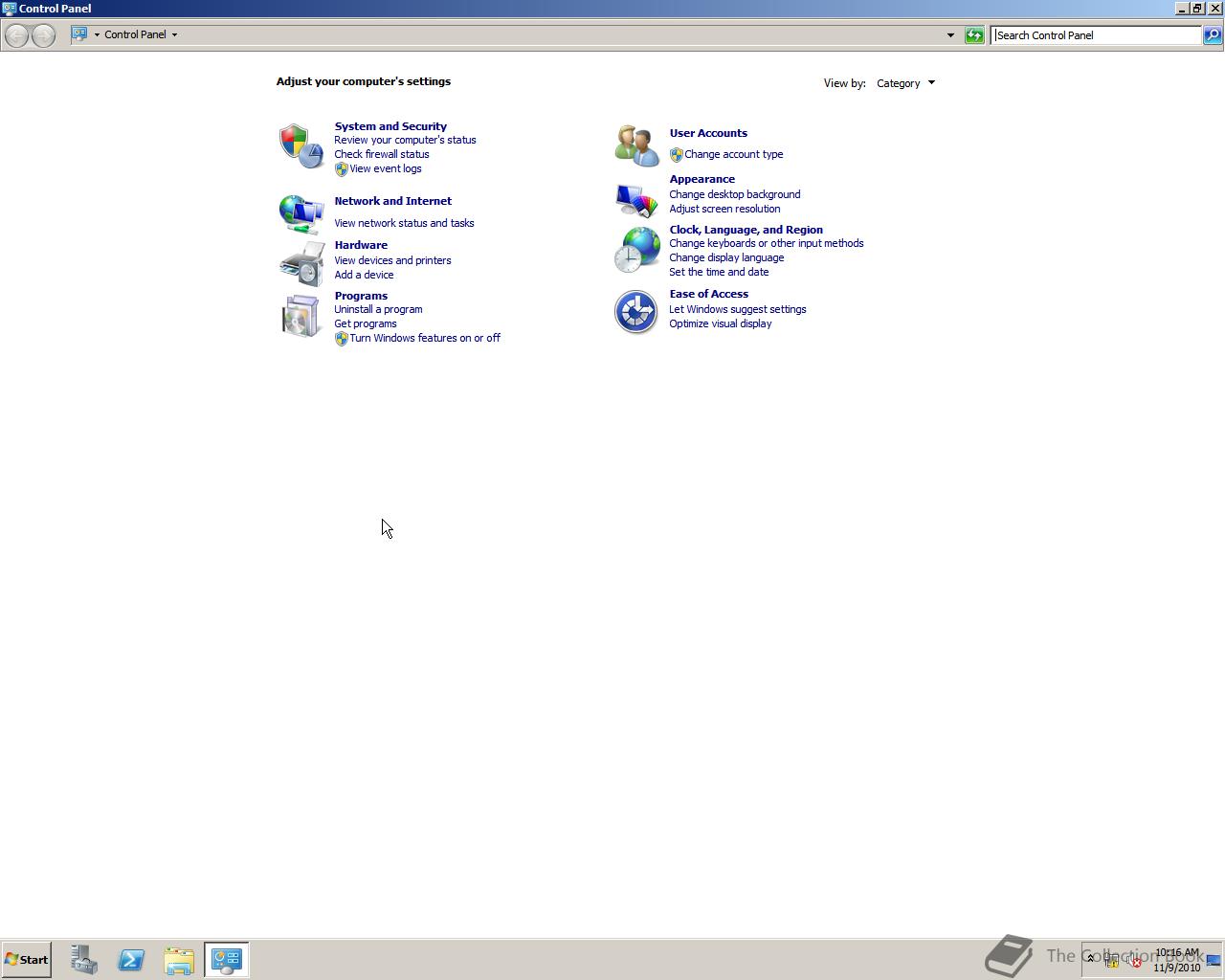The width and height of the screenshot is (1225, 980).
Task: Click Let Windows suggest settings
Action: [x=738, y=309]
